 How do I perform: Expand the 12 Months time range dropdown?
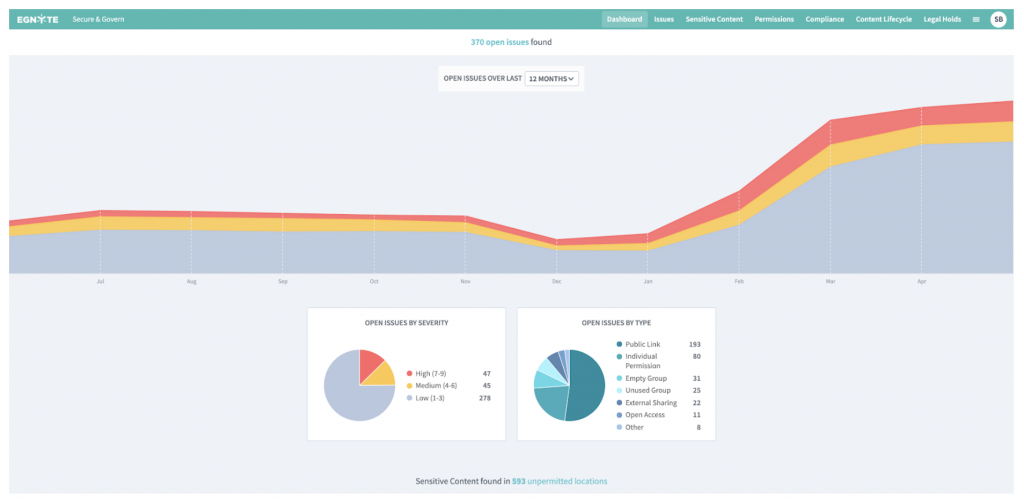click(x=552, y=79)
